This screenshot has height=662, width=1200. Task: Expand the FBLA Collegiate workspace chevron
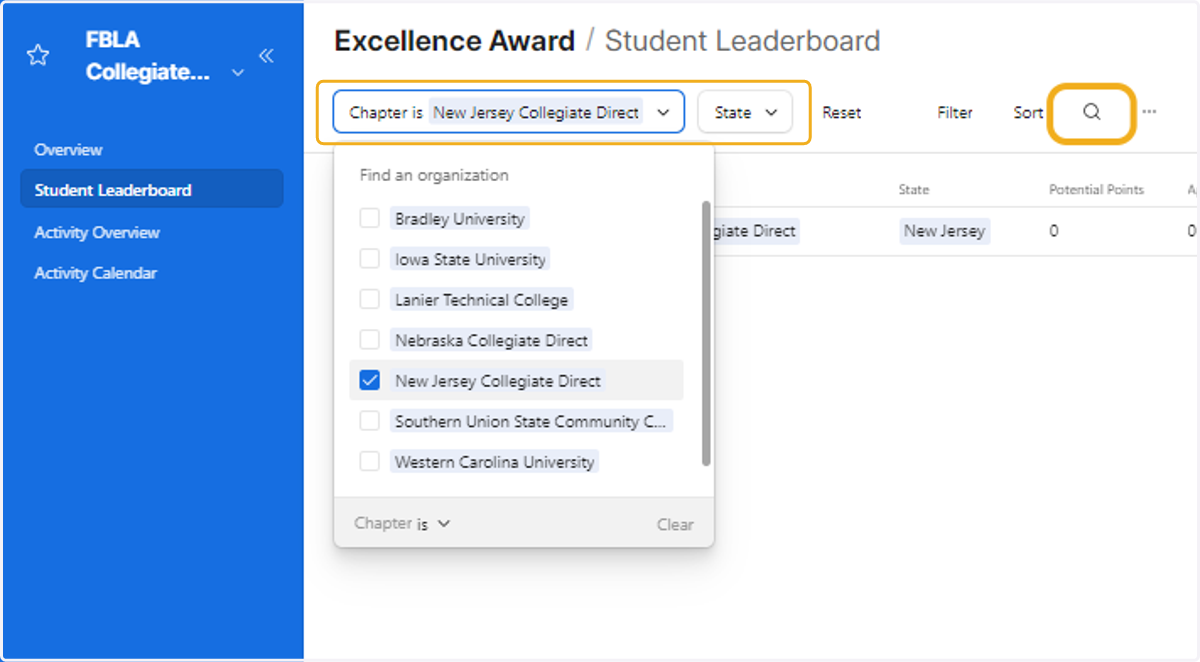pos(237,73)
